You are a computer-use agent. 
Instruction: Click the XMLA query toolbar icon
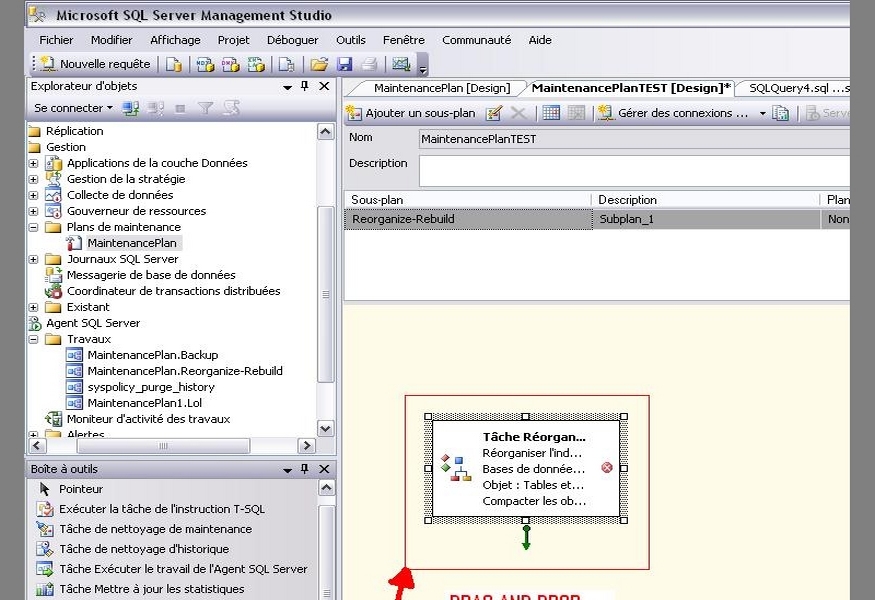point(256,64)
